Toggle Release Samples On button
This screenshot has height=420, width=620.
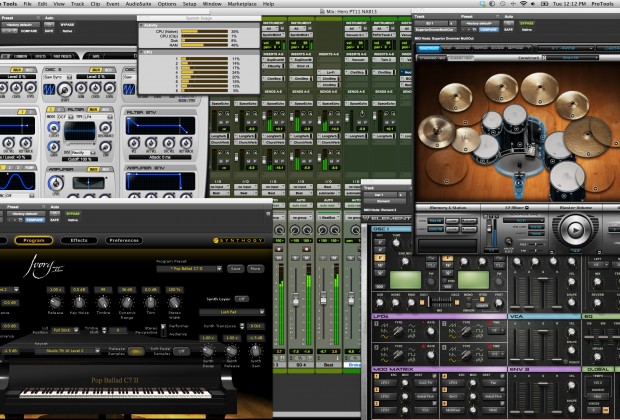click(x=136, y=351)
